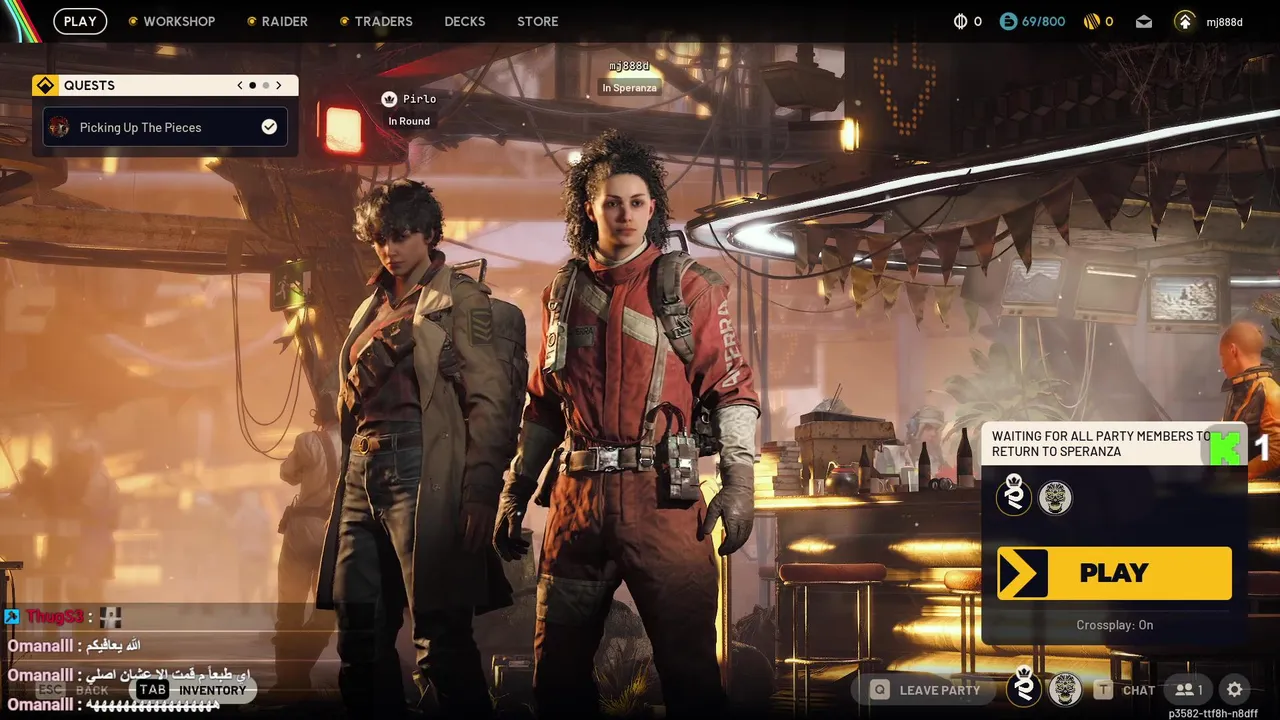The height and width of the screenshot is (720, 1280).
Task: Open player name mj888d in the top bar
Action: (1224, 22)
